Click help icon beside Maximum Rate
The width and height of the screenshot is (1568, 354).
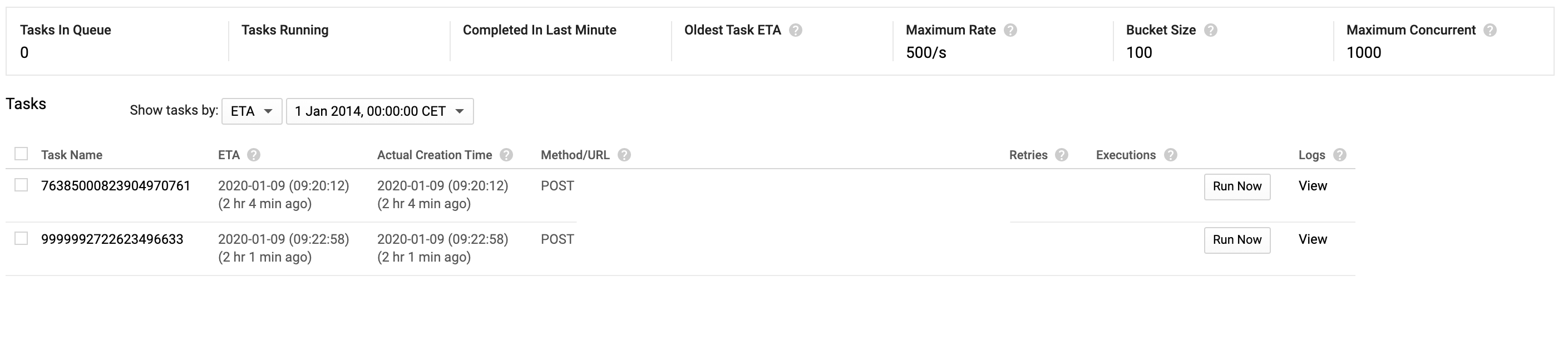point(1010,31)
